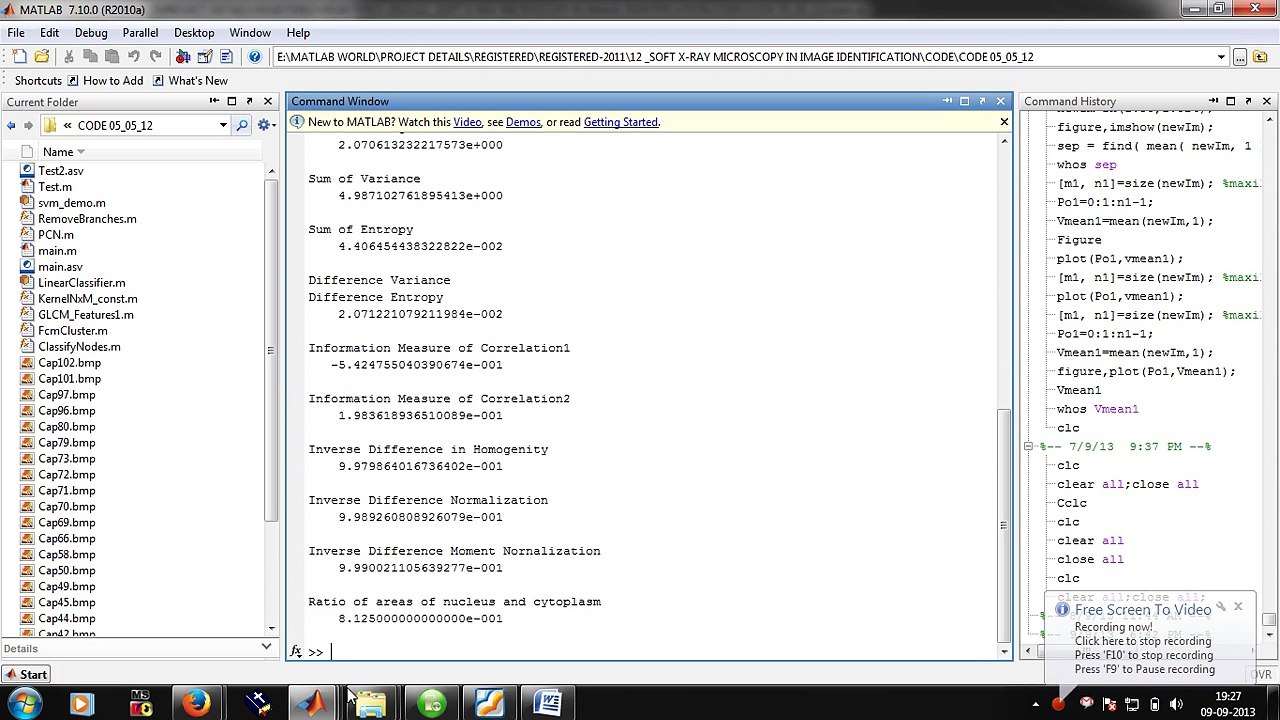Open the current directory path dropdown
The height and width of the screenshot is (720, 1280).
[x=1221, y=57]
